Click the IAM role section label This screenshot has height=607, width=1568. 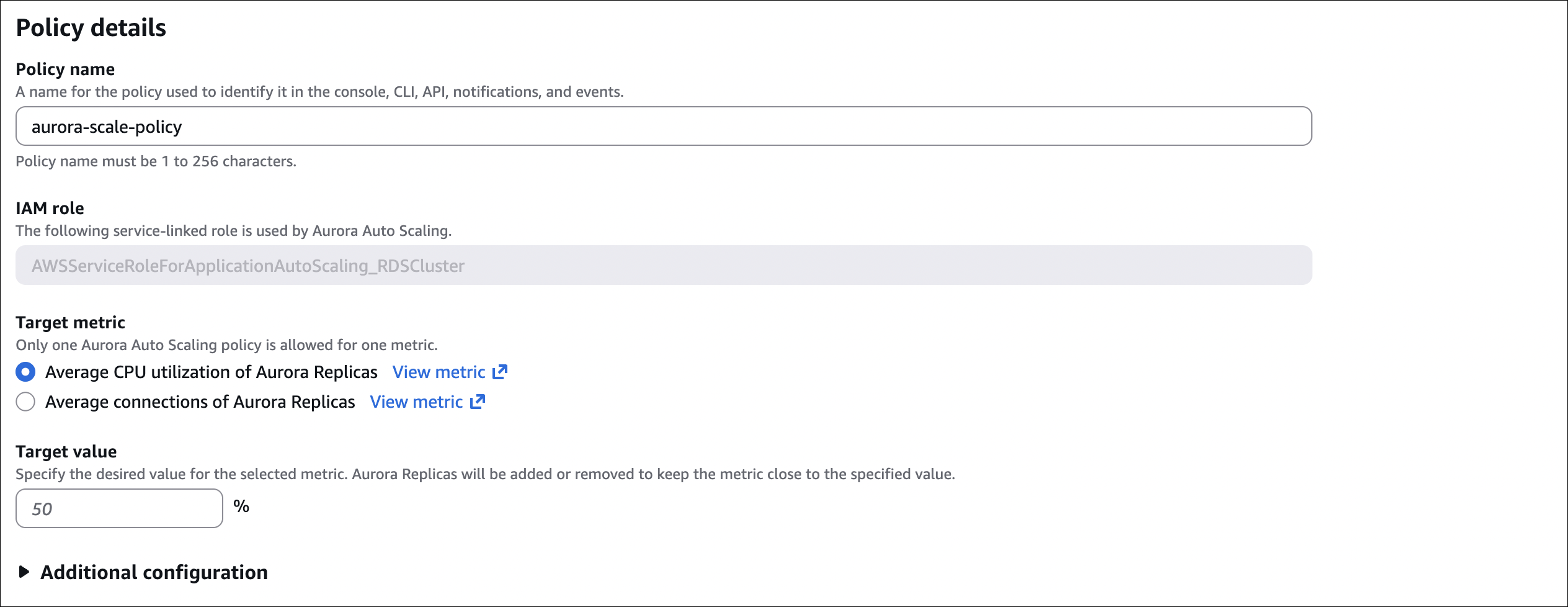(x=50, y=208)
